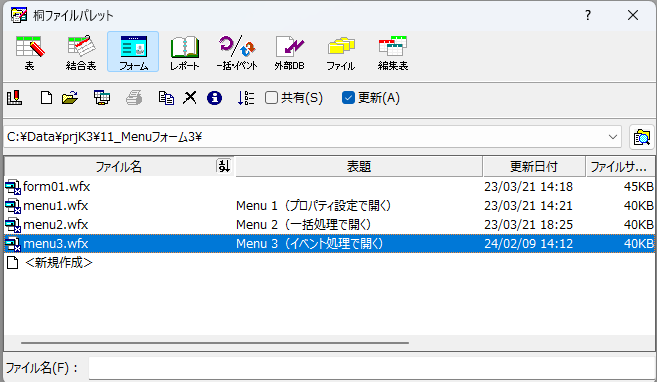Select the <新規作成> entry

[59, 263]
